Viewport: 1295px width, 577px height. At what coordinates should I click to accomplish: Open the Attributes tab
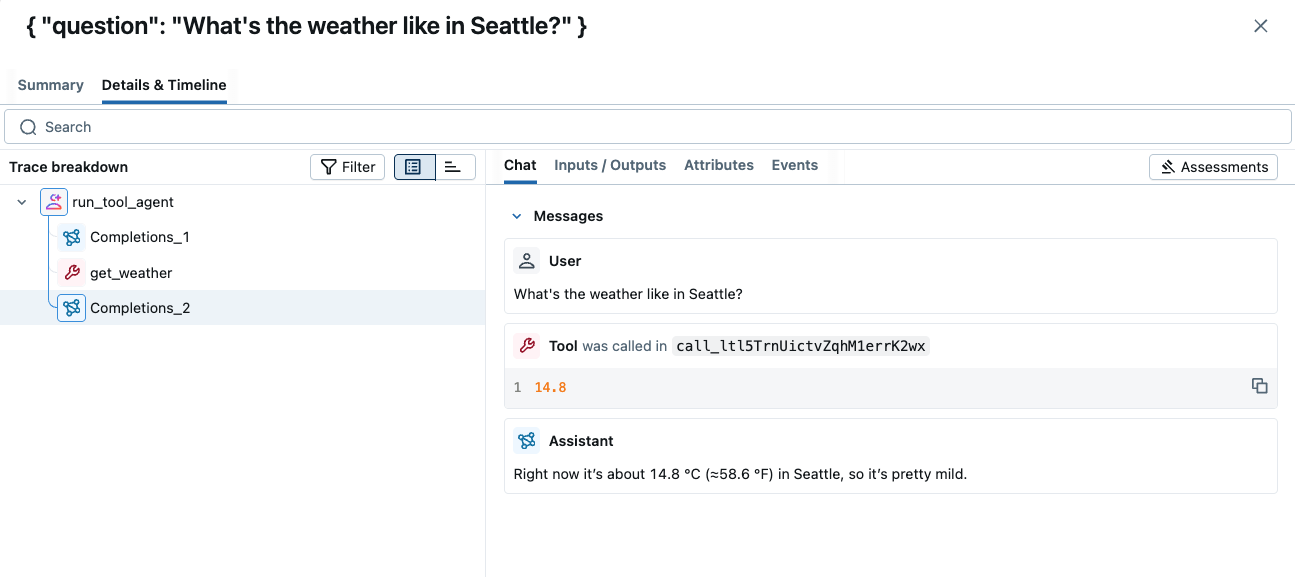[719, 165]
